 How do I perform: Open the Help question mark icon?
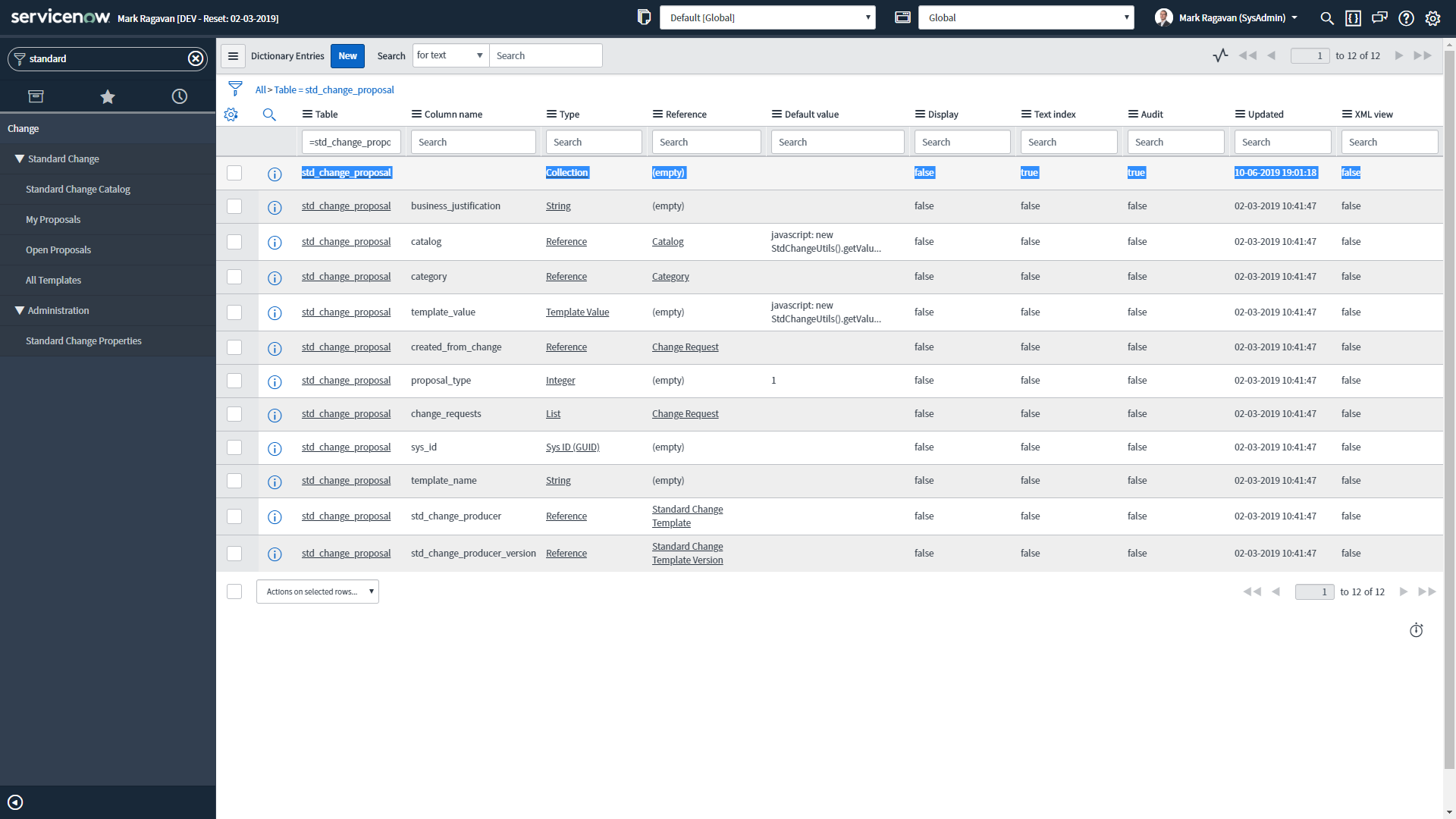click(1406, 17)
